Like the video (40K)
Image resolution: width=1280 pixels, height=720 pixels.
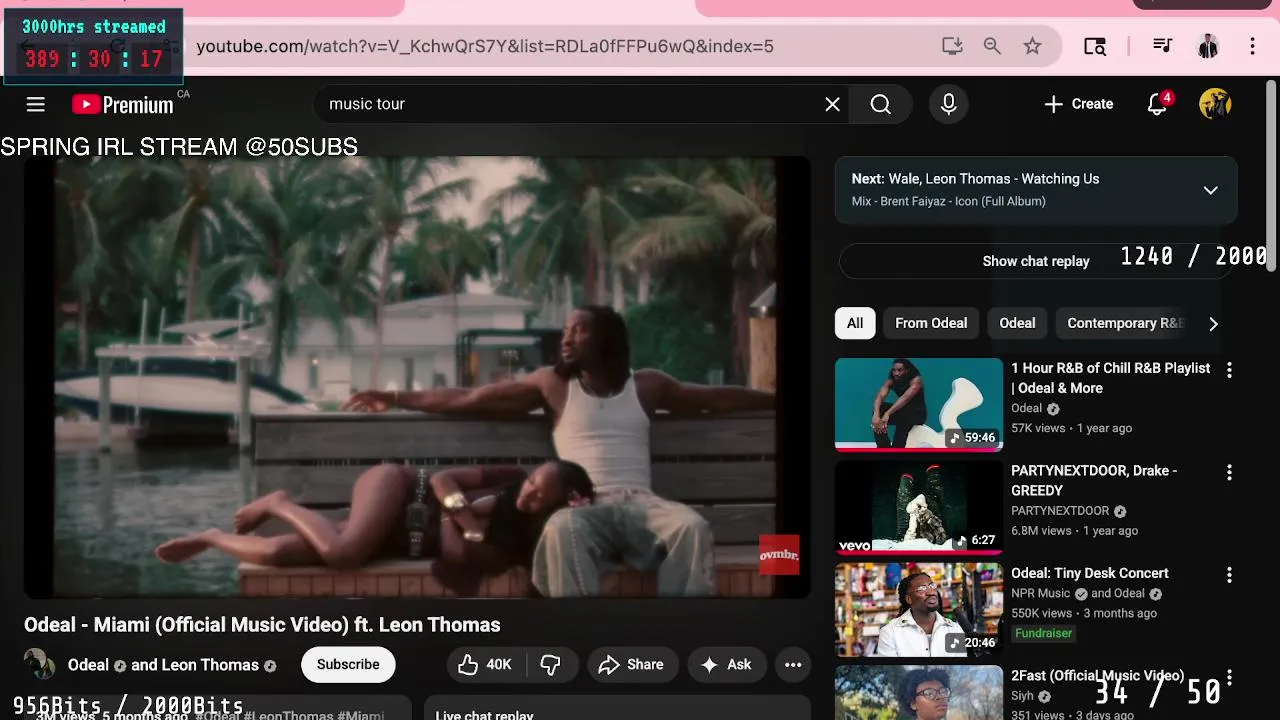point(485,664)
